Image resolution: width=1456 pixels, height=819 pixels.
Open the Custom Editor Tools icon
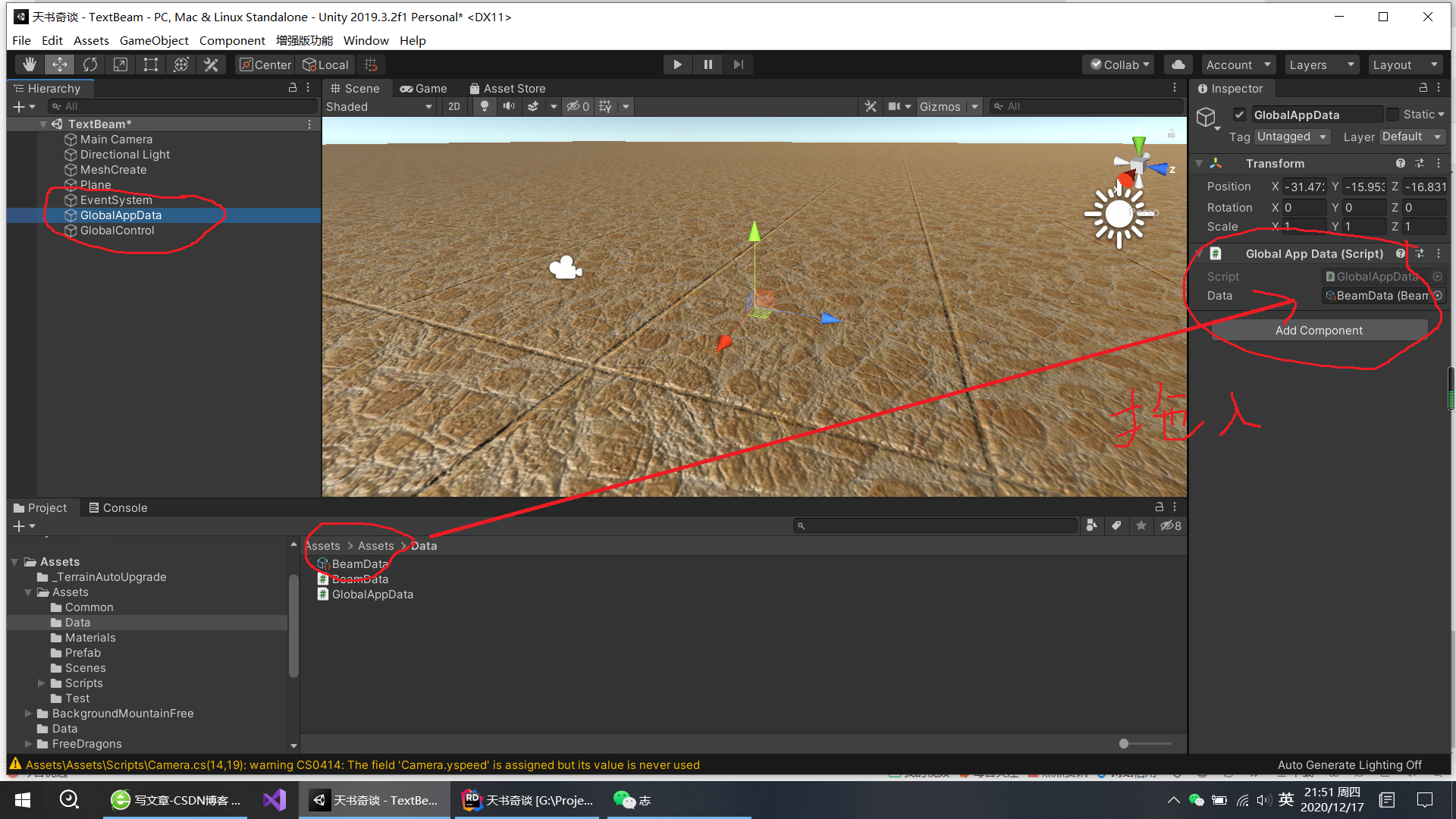coord(211,64)
